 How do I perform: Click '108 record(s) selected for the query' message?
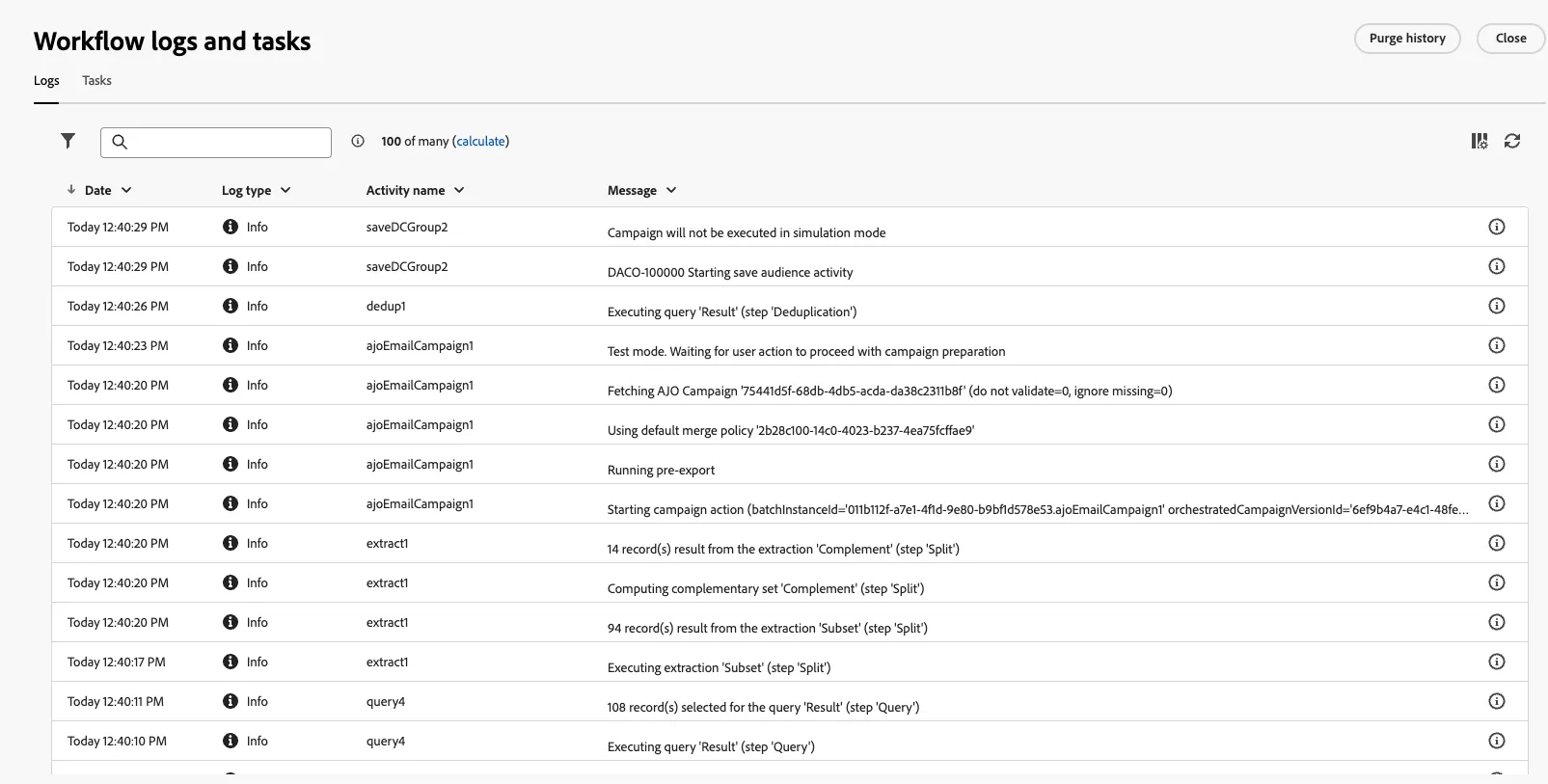click(x=763, y=707)
